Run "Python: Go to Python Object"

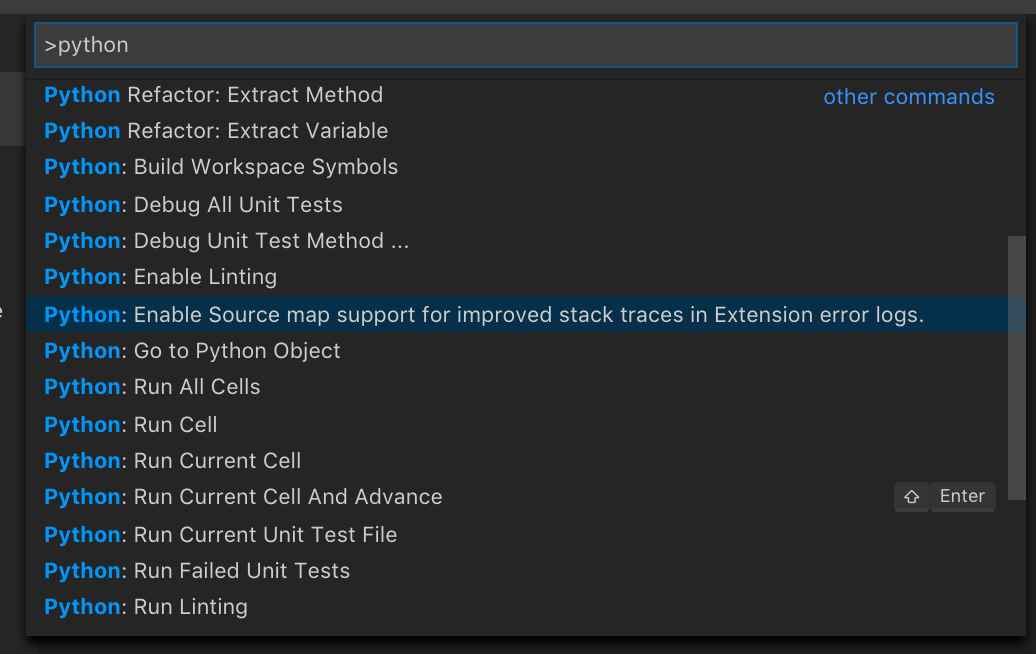coord(191,351)
